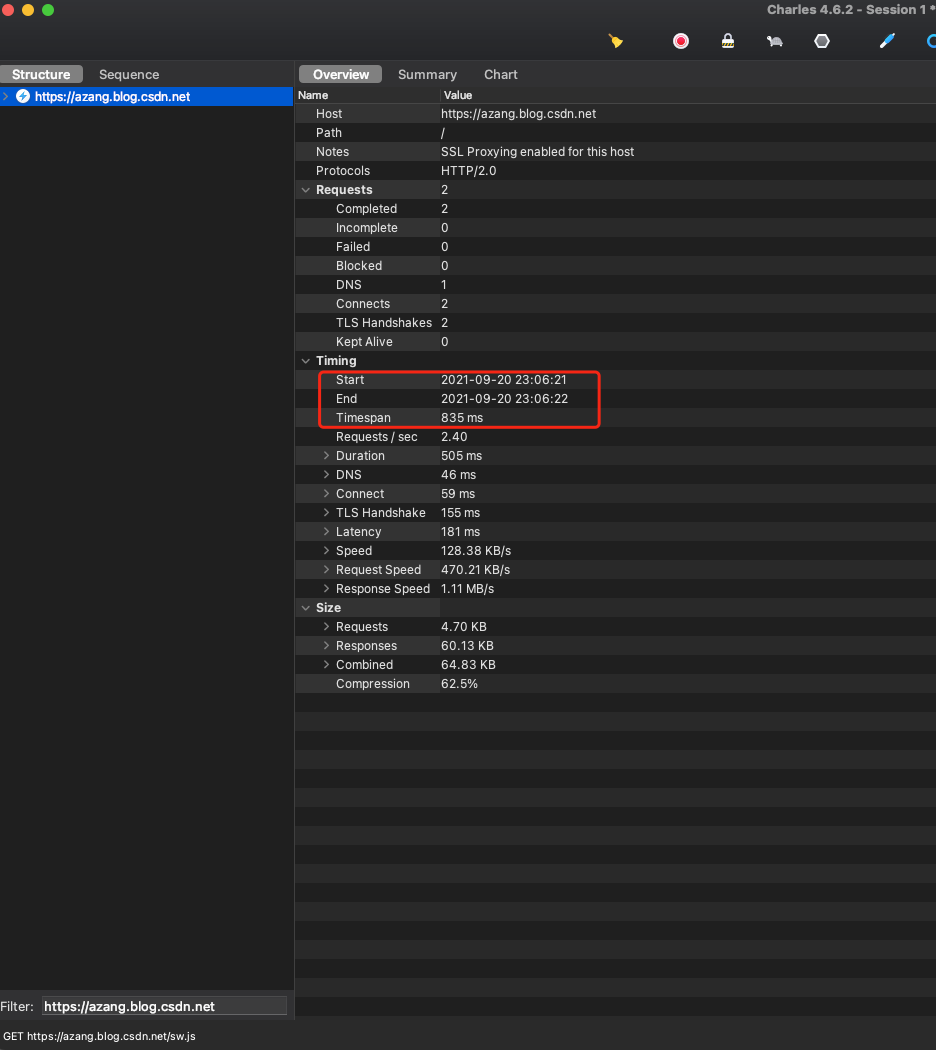Click the green window zoom button
Screen dimensions: 936x1050
pyautogui.click(x=48, y=10)
